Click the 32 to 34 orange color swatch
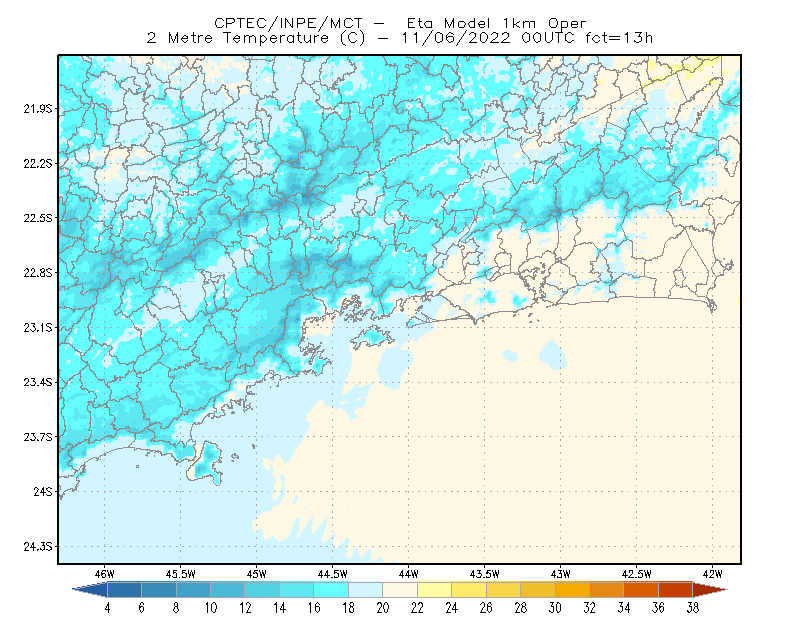This screenshot has width=800, height=618. tap(607, 590)
